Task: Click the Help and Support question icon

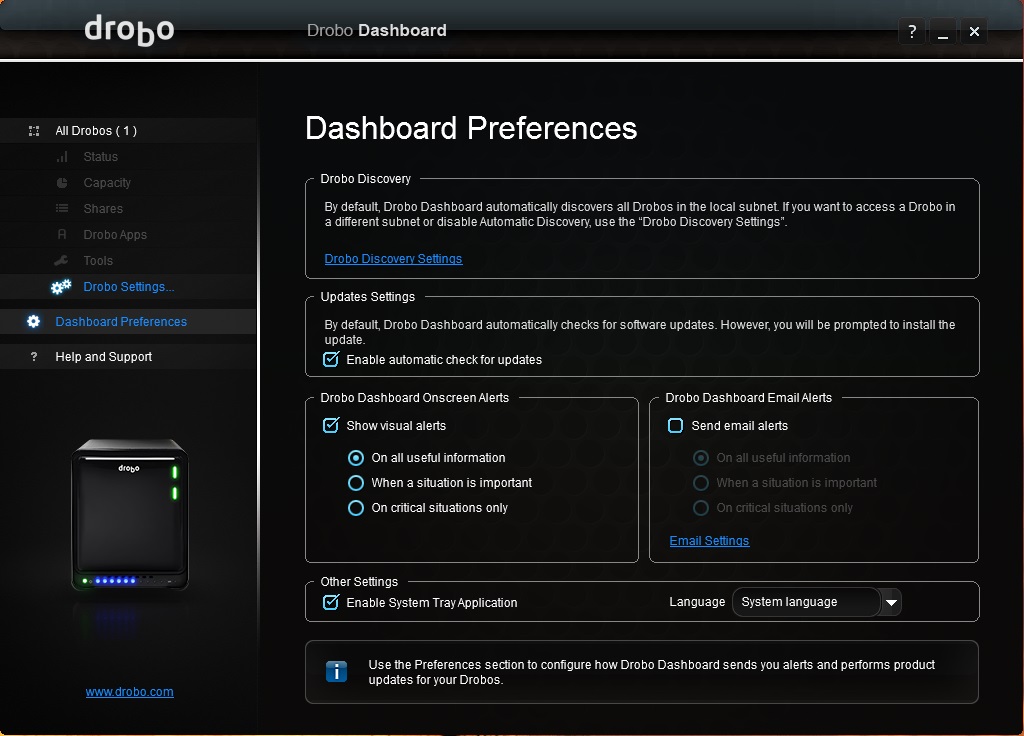Action: pyautogui.click(x=34, y=357)
